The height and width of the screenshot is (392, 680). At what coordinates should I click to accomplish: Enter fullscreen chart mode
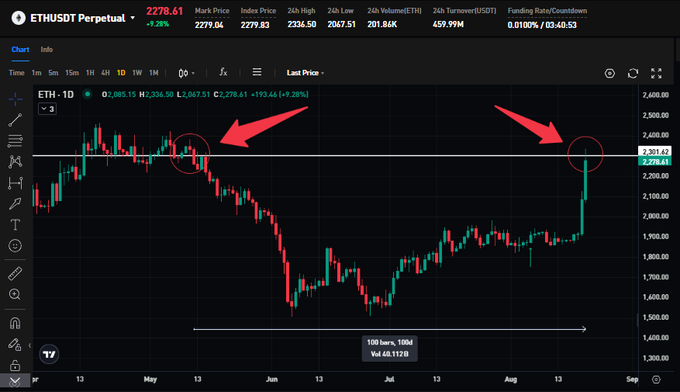coord(656,73)
